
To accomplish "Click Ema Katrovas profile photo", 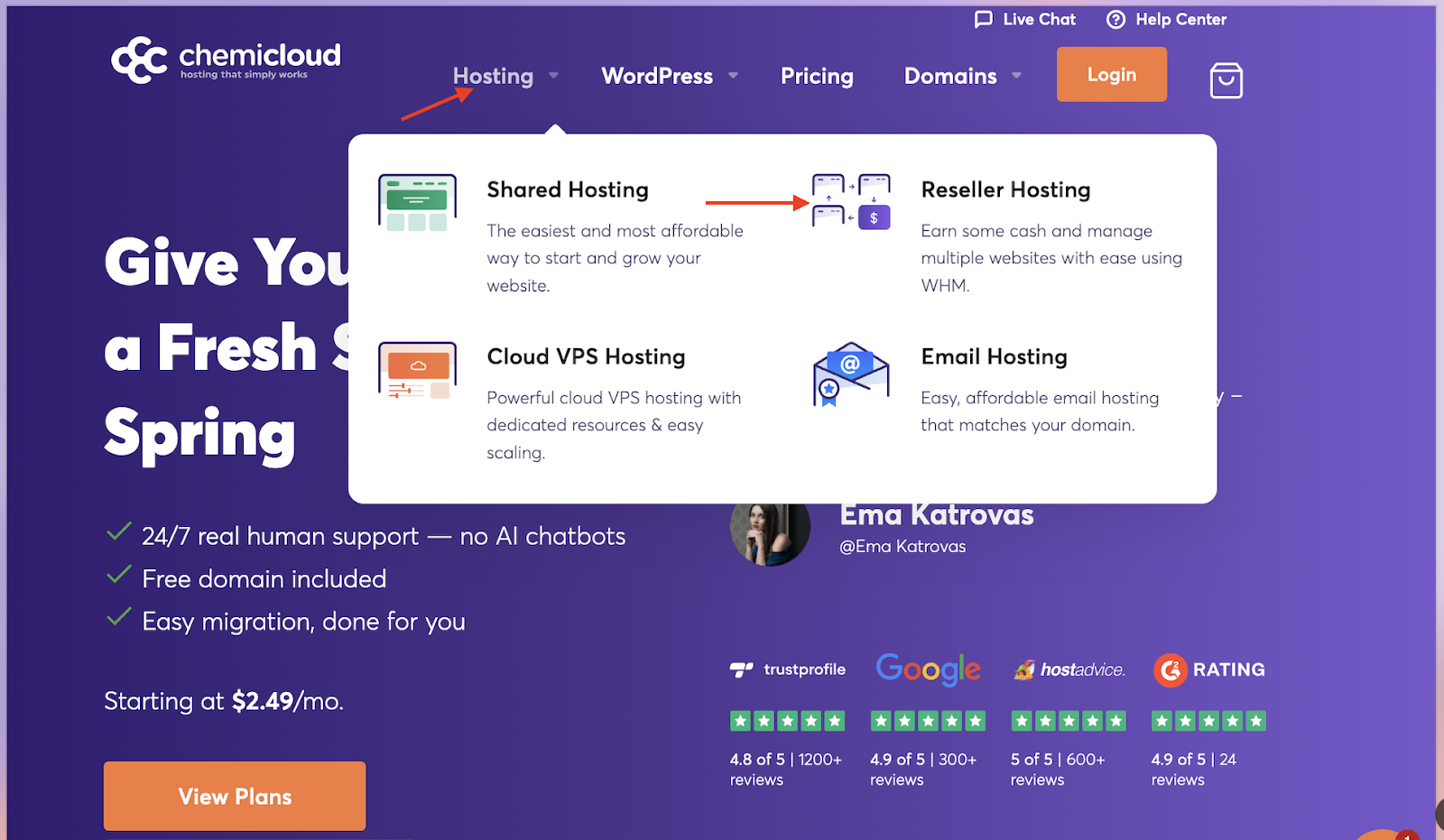I will tap(770, 534).
